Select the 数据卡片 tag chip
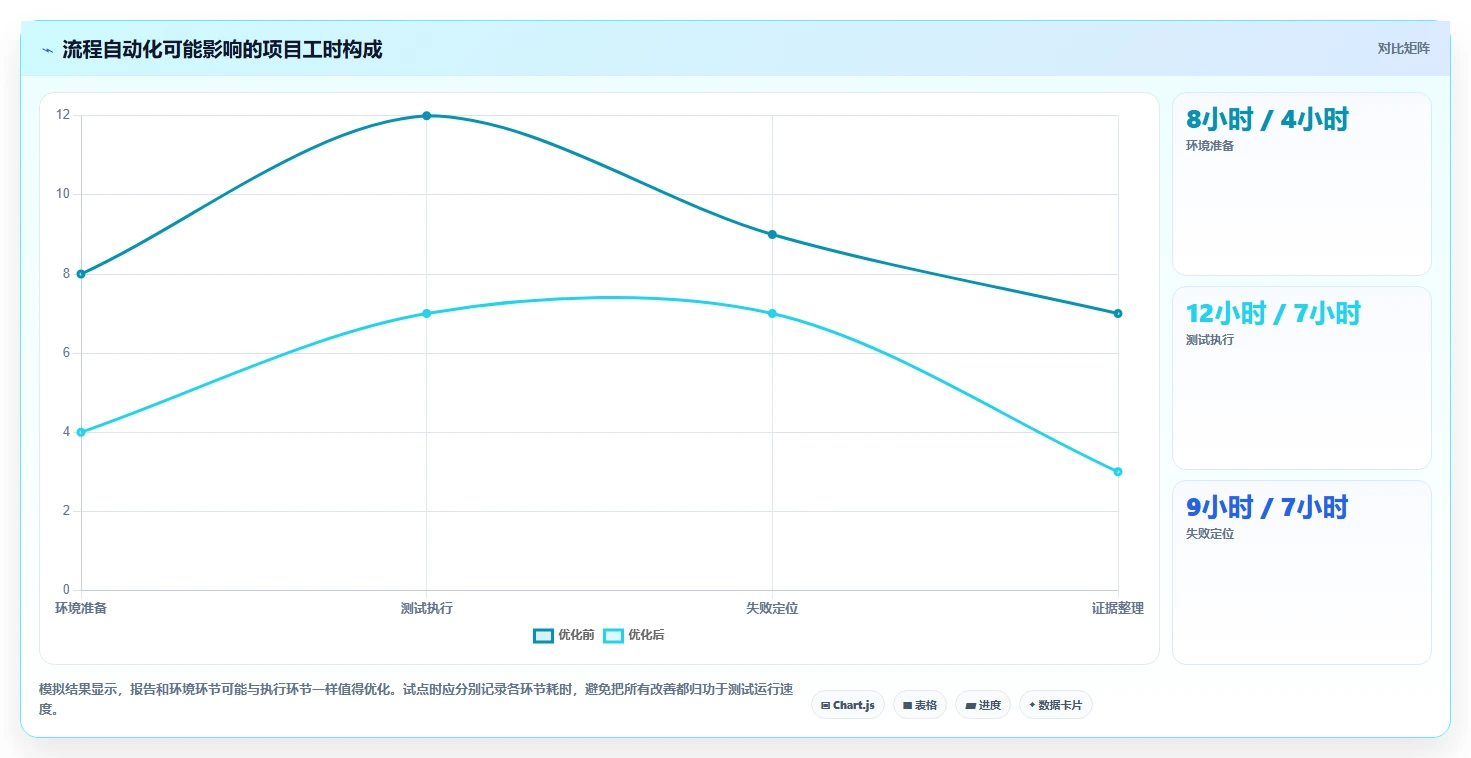The width and height of the screenshot is (1471, 758). pos(1056,705)
